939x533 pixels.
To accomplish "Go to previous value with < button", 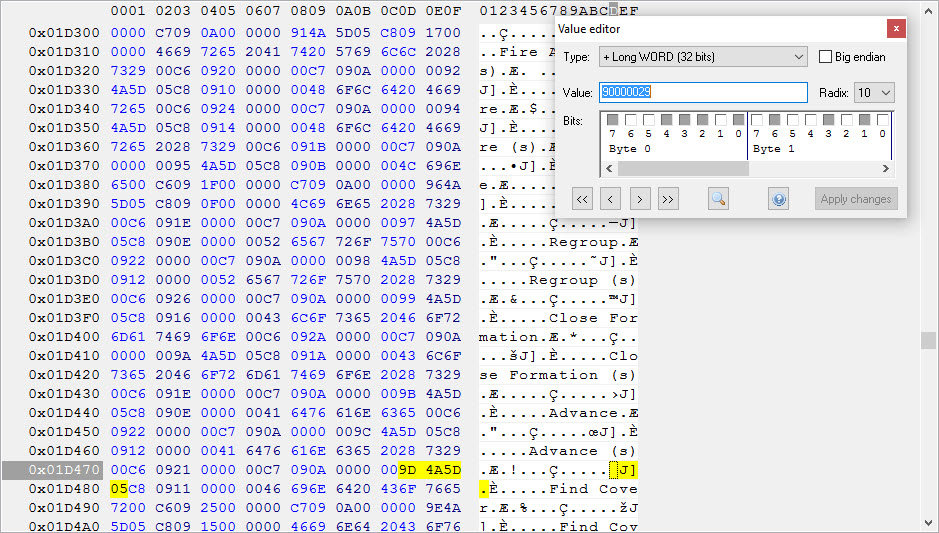I will (612, 199).
